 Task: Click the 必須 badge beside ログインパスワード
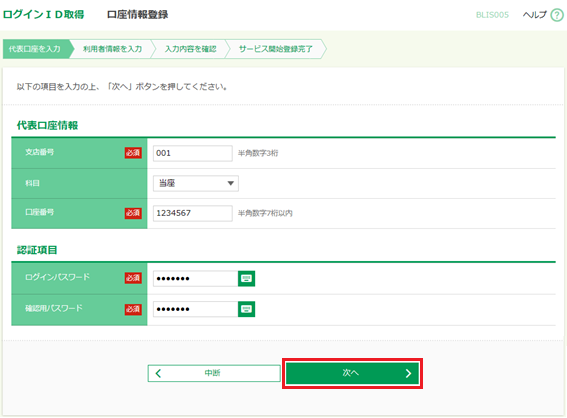(x=133, y=278)
